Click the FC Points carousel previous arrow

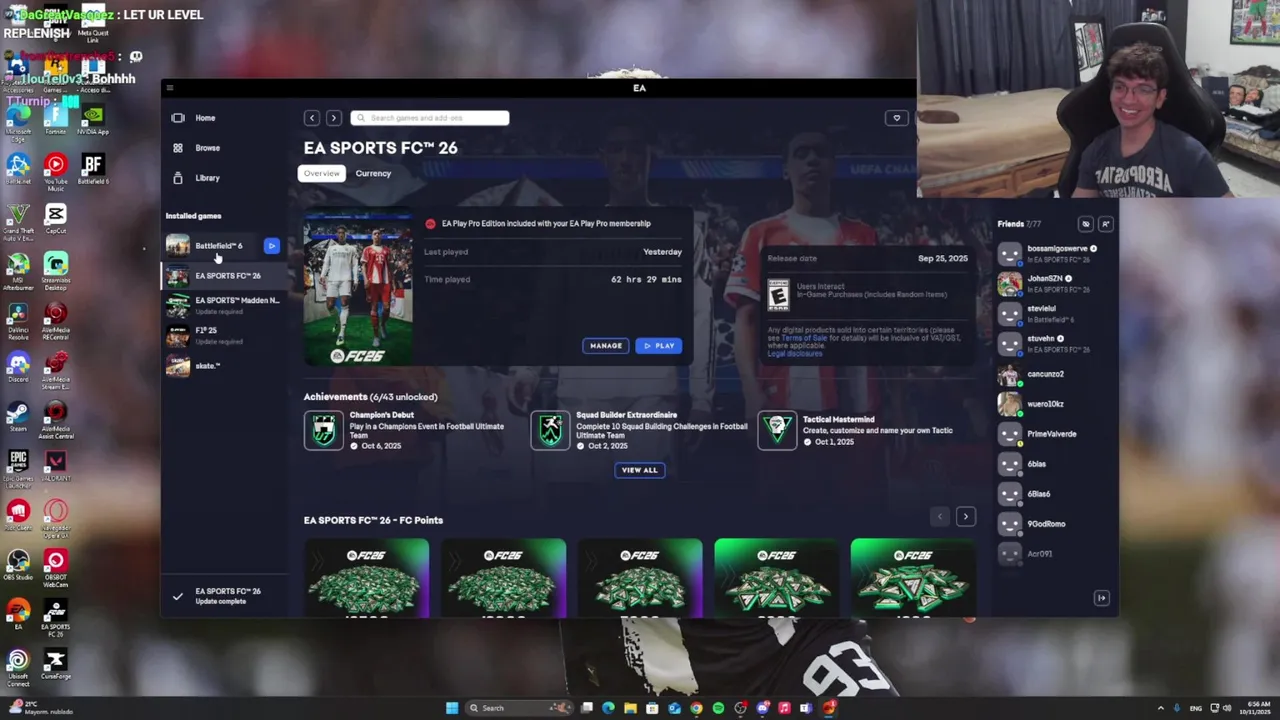click(x=939, y=517)
